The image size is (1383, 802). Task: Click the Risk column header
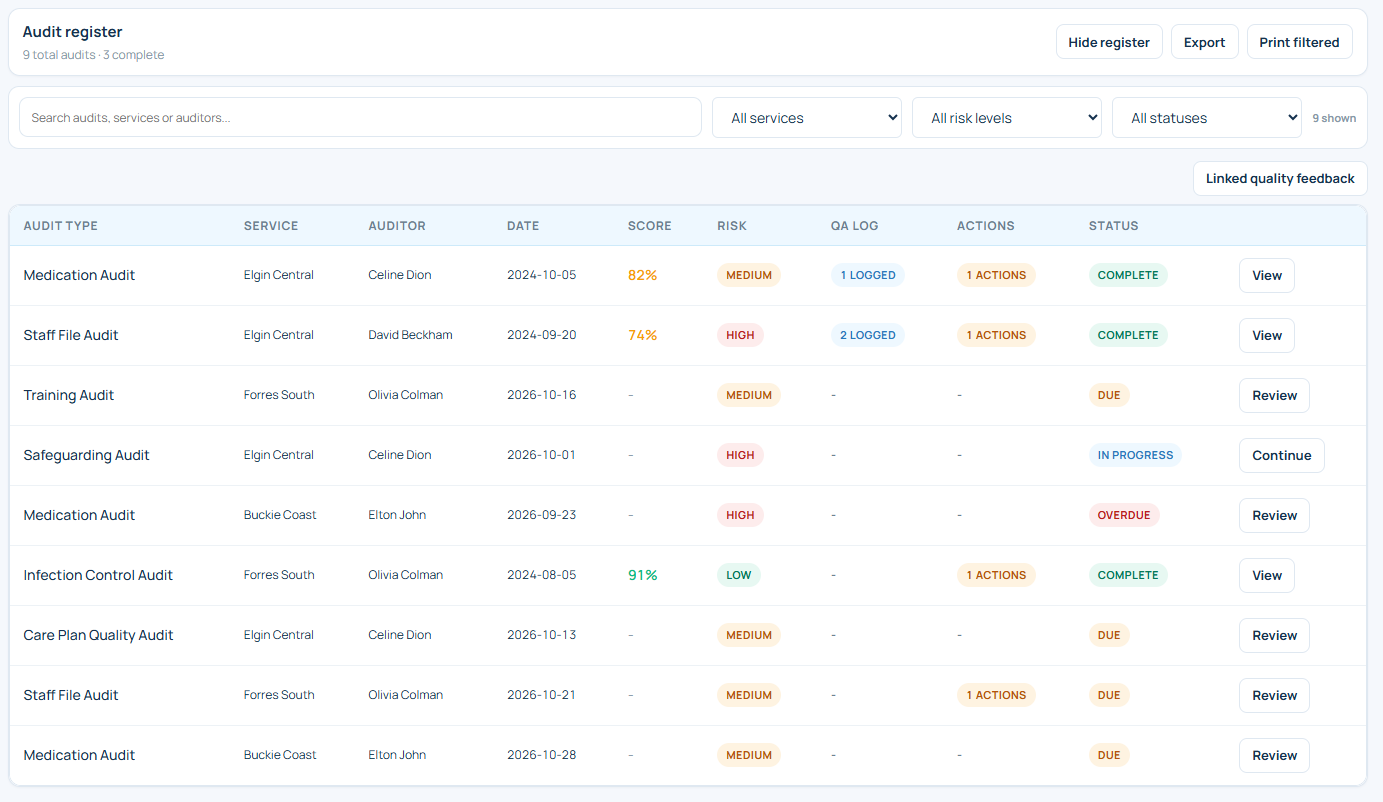click(732, 226)
